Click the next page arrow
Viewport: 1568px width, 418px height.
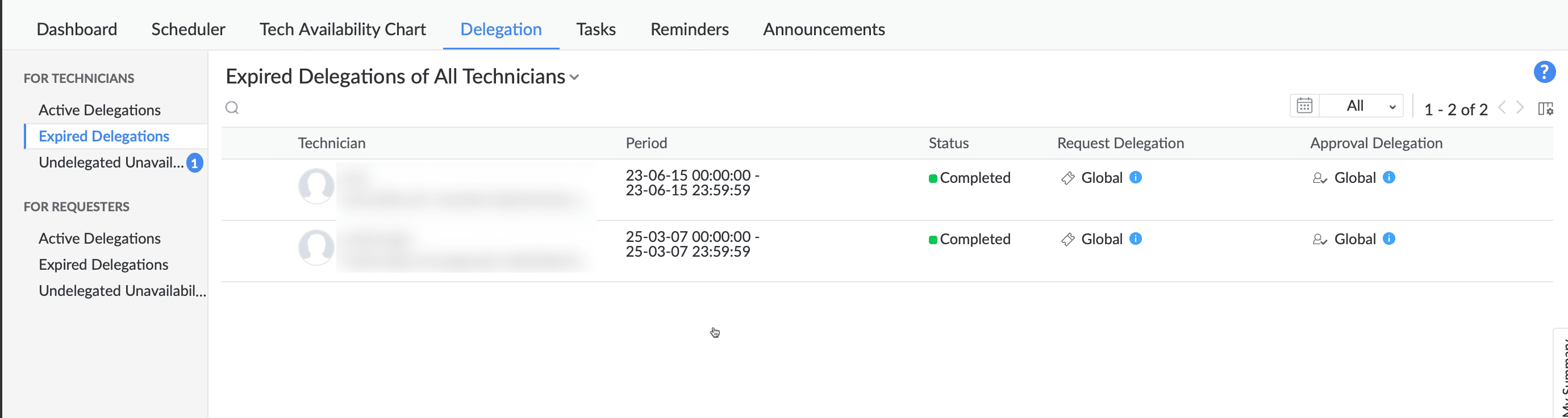[x=1520, y=108]
